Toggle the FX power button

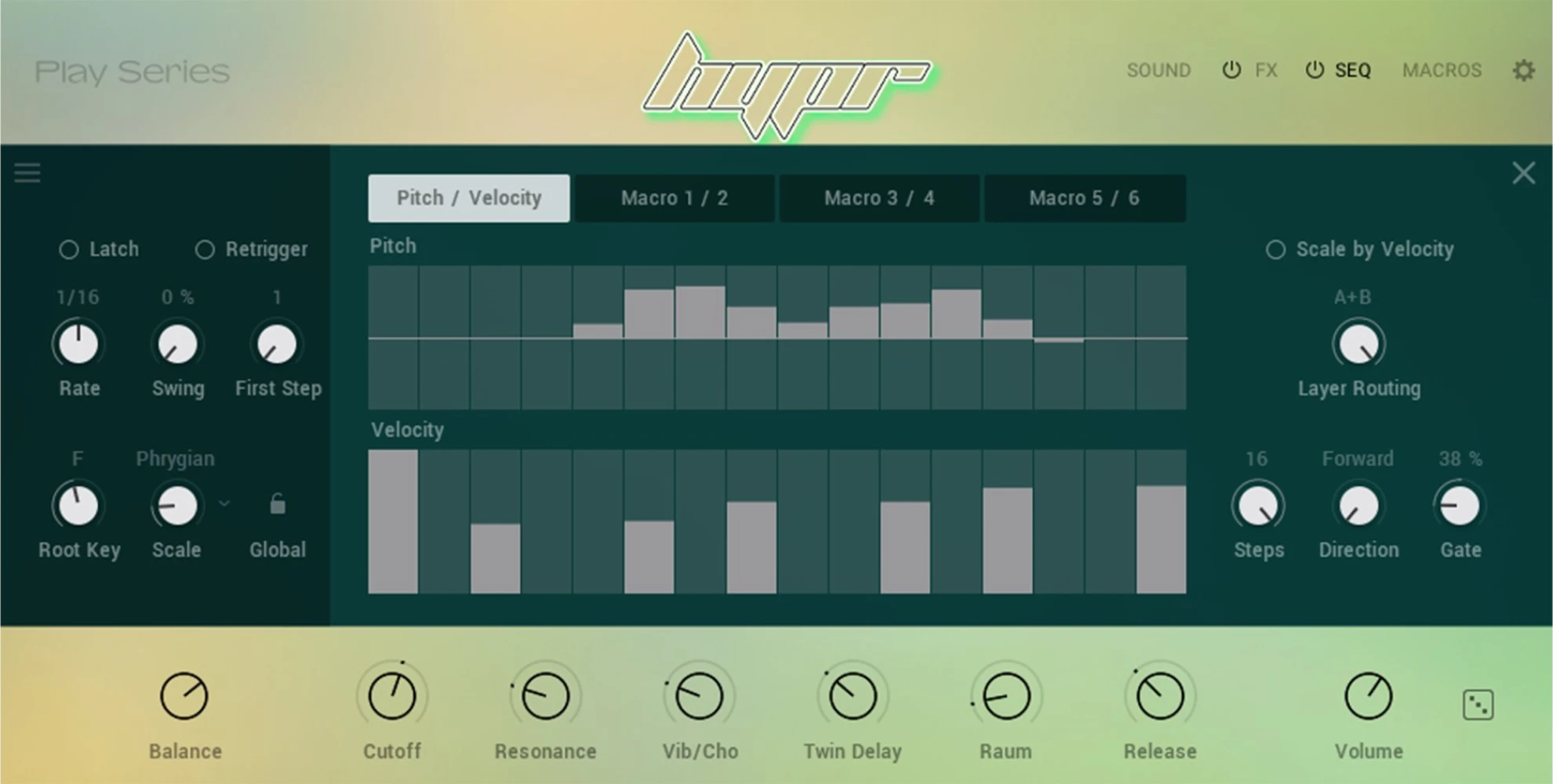pos(1231,70)
